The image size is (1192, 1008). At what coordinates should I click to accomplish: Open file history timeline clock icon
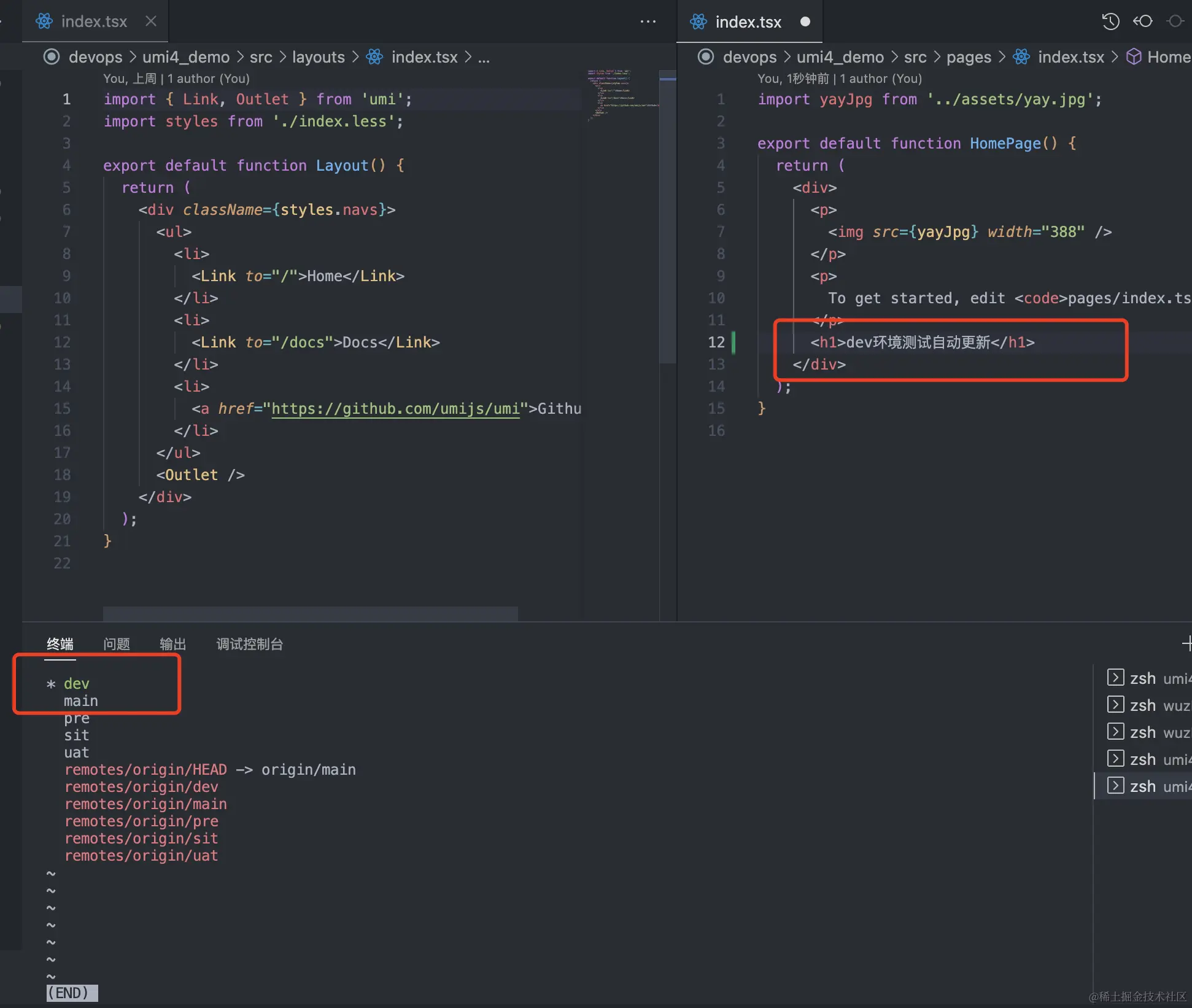point(1110,21)
